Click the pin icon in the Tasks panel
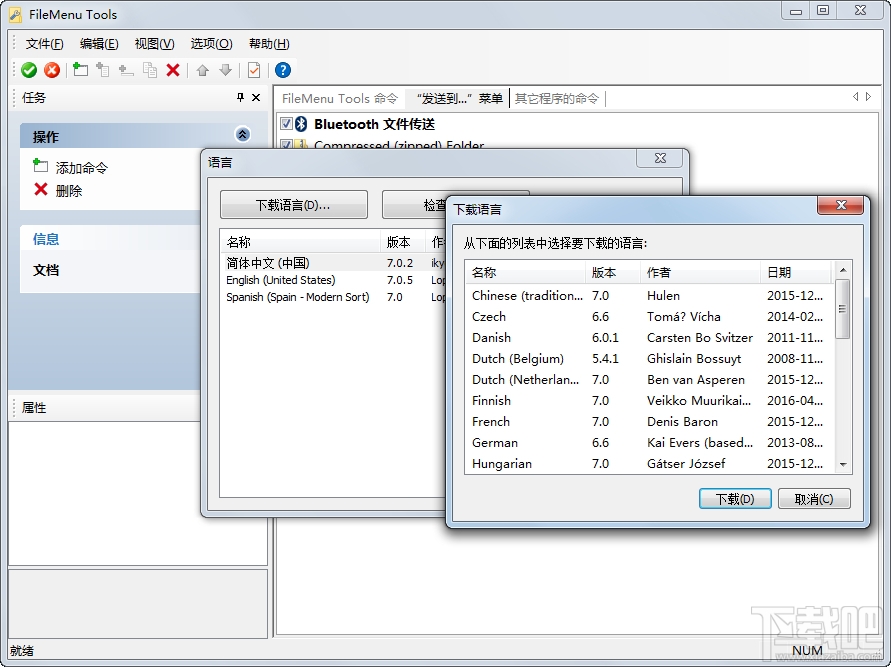 (x=240, y=97)
